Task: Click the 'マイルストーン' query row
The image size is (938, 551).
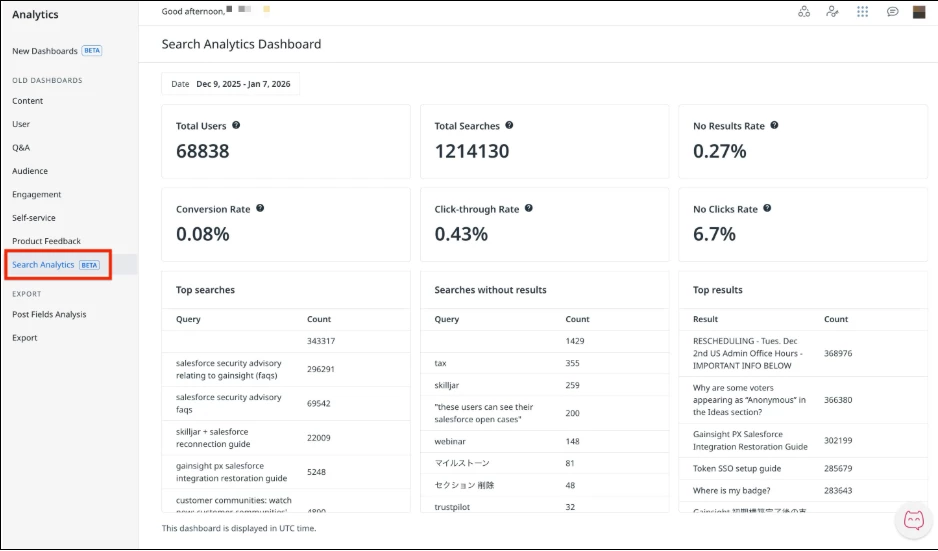Action: point(545,463)
